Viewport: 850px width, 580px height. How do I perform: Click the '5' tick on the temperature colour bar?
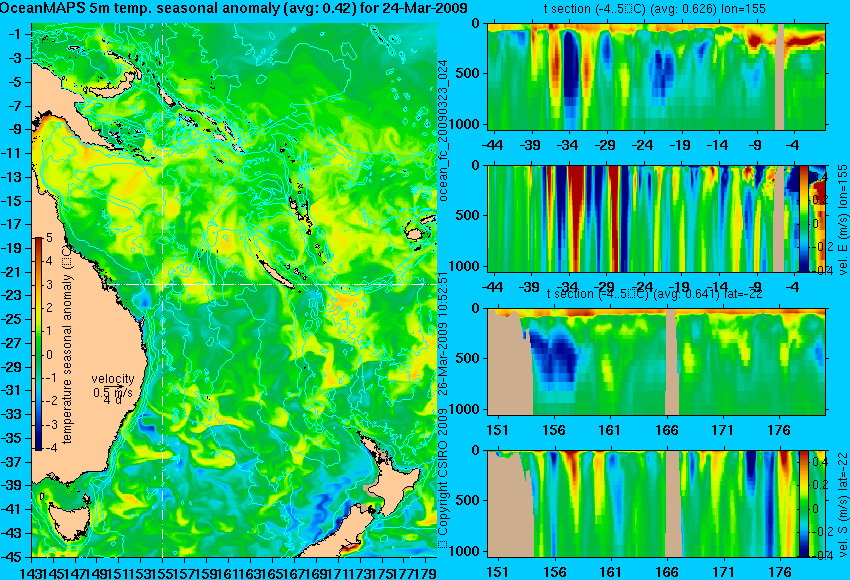pos(49,237)
